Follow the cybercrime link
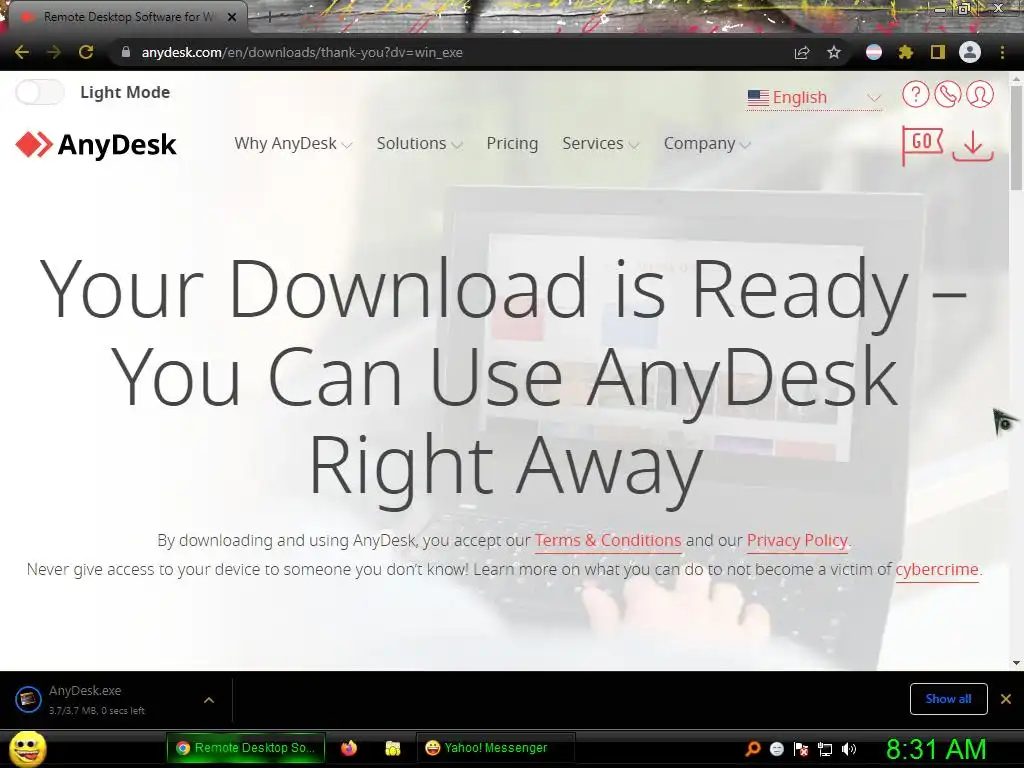The width and height of the screenshot is (1024, 768). pyautogui.click(x=936, y=569)
